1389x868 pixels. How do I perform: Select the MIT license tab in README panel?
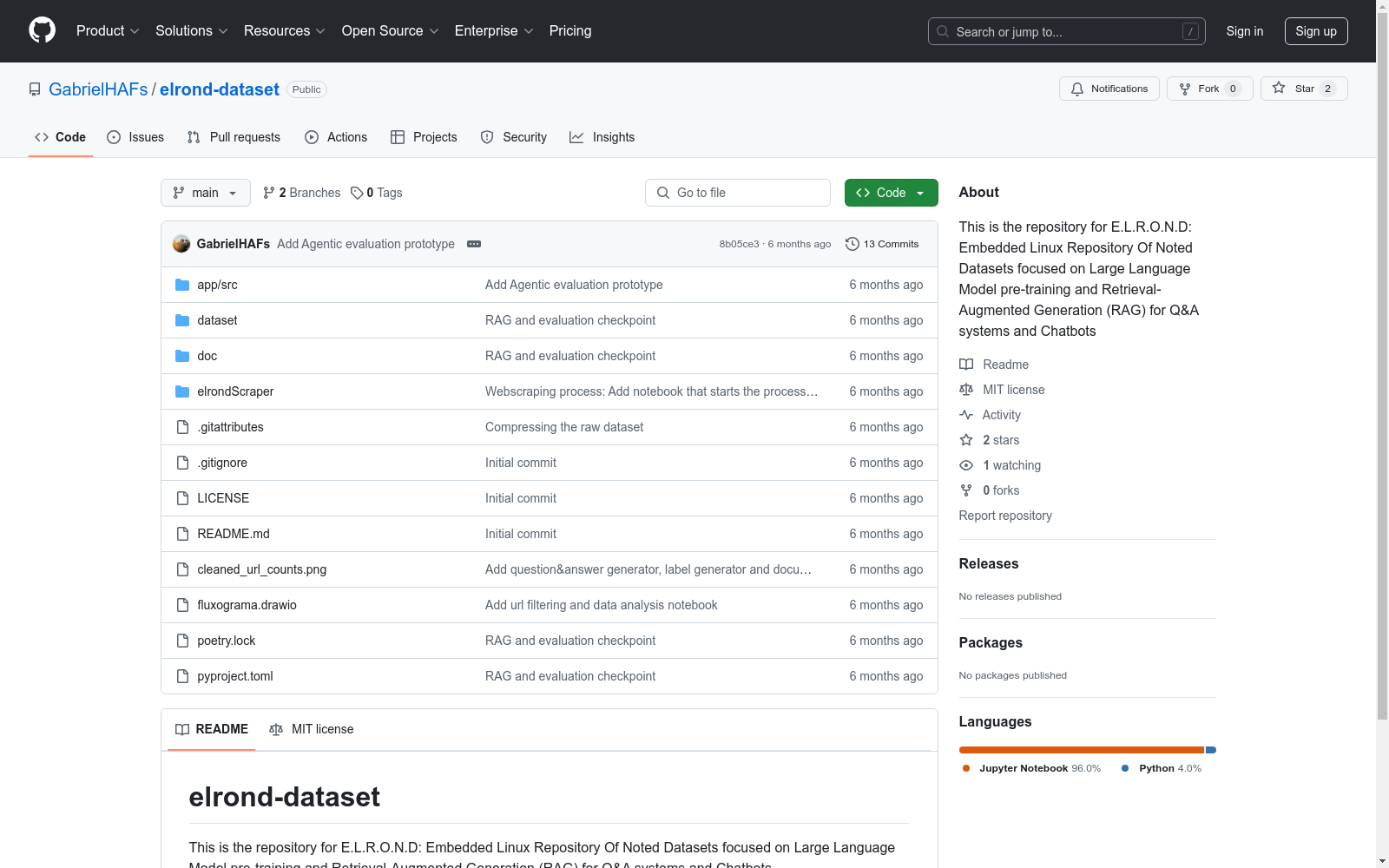coord(312,729)
